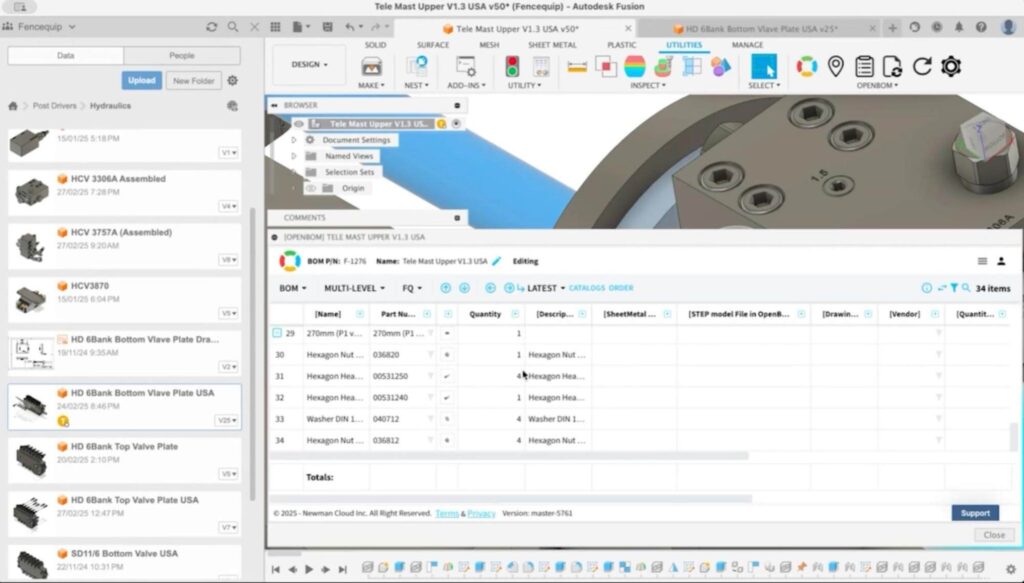This screenshot has height=583, width=1024.
Task: Click the 3D Print make icon
Action: [x=371, y=67]
